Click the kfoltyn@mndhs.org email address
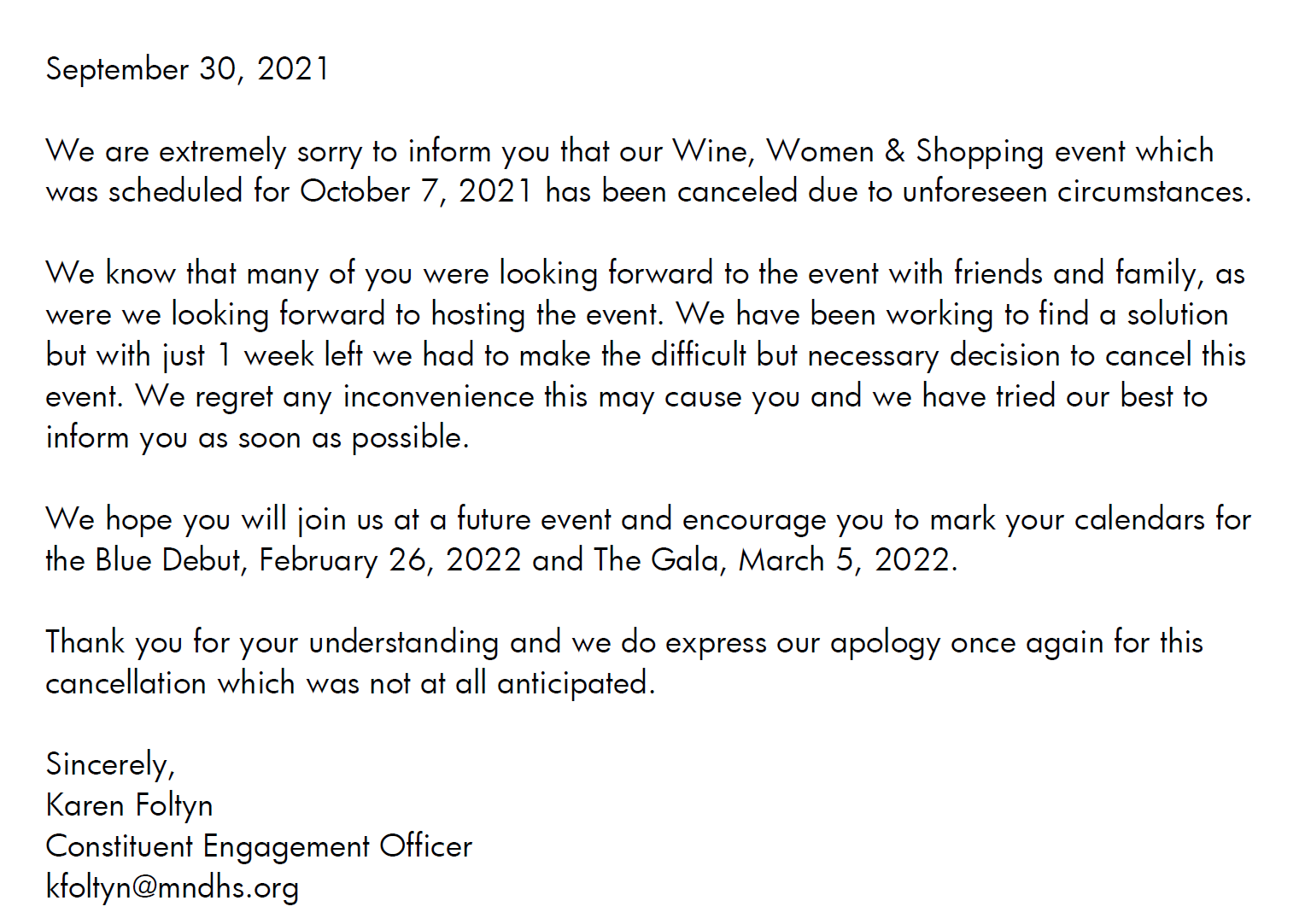 click(173, 887)
